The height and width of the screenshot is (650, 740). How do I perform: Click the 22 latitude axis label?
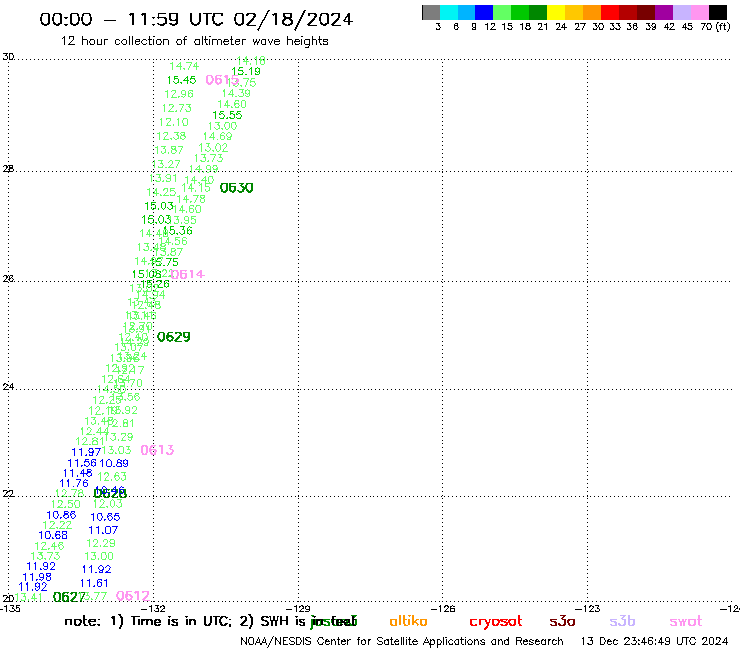coord(8,494)
